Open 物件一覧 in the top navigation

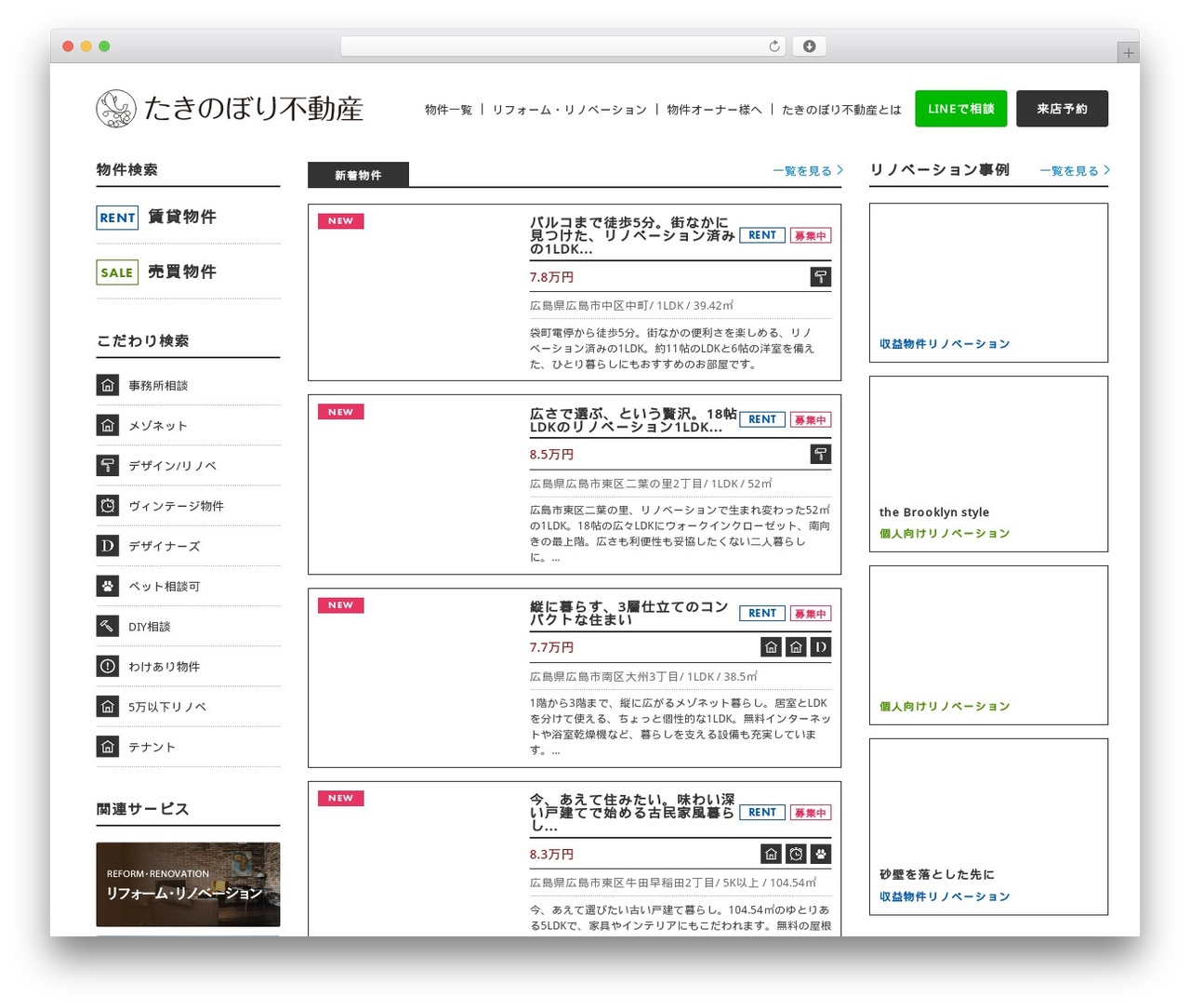pyautogui.click(x=448, y=110)
